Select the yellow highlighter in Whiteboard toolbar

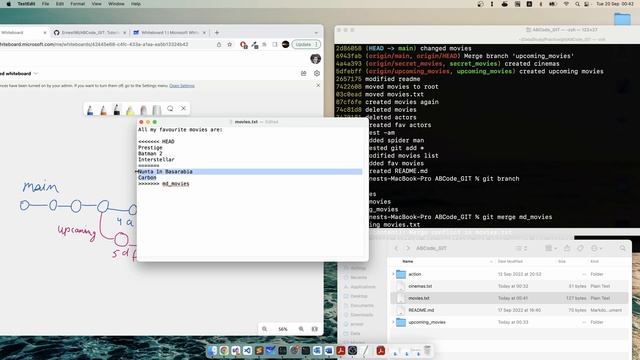tap(130, 110)
